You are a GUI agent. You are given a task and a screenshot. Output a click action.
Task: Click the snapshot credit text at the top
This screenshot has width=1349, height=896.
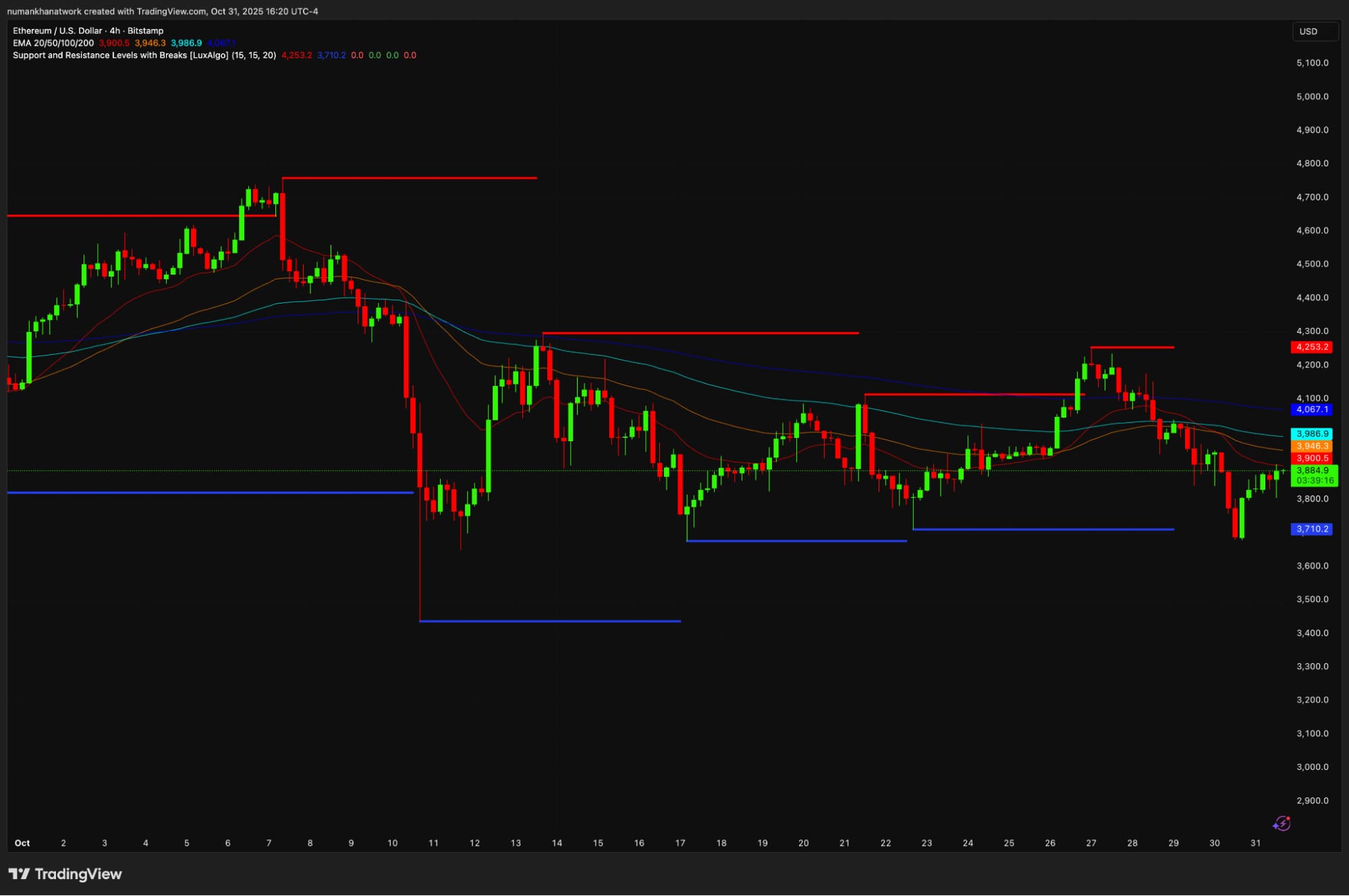pyautogui.click(x=162, y=11)
